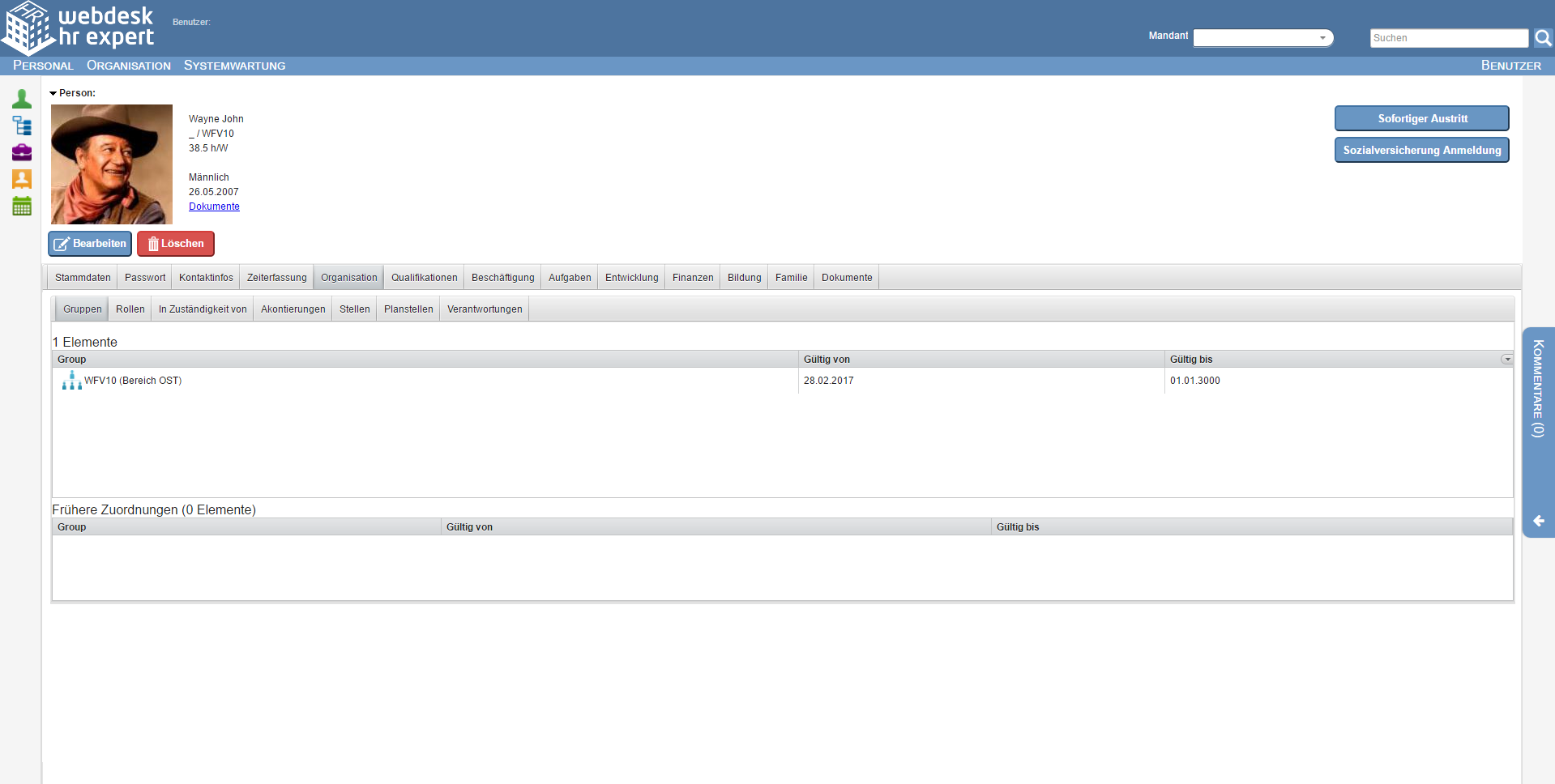Open the organisation tree sidebar icon
Screen dimensions: 1555x784
pyautogui.click(x=22, y=126)
